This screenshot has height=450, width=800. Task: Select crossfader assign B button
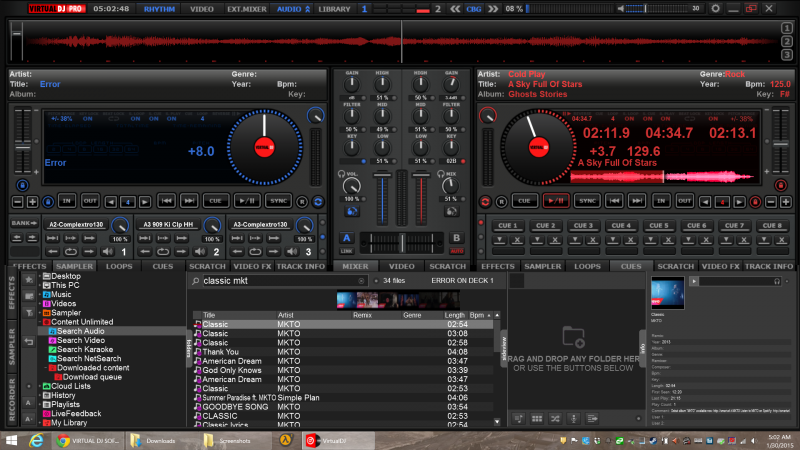[456, 238]
